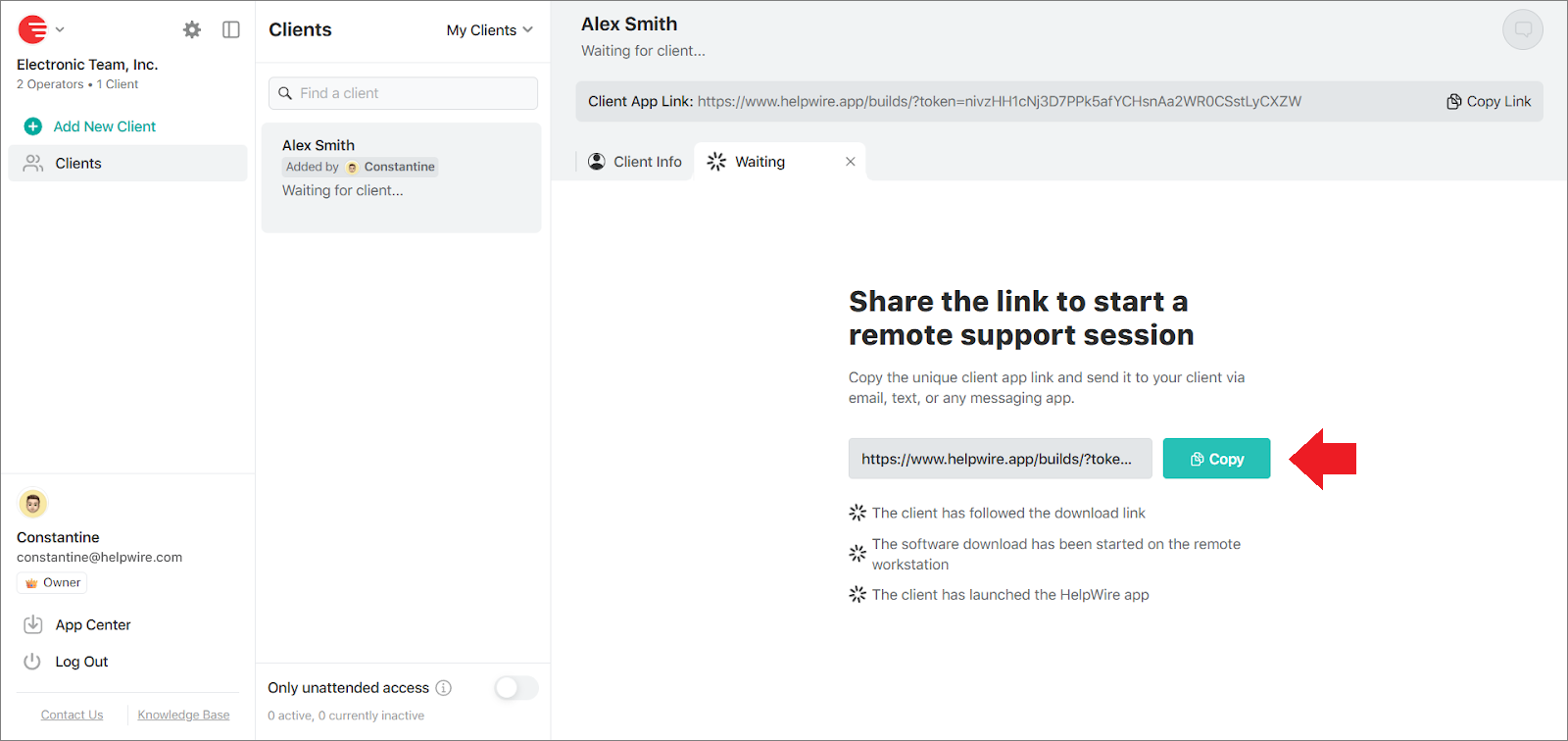Image resolution: width=1568 pixels, height=741 pixels.
Task: Click the Add New Client plus icon
Action: coord(32,126)
